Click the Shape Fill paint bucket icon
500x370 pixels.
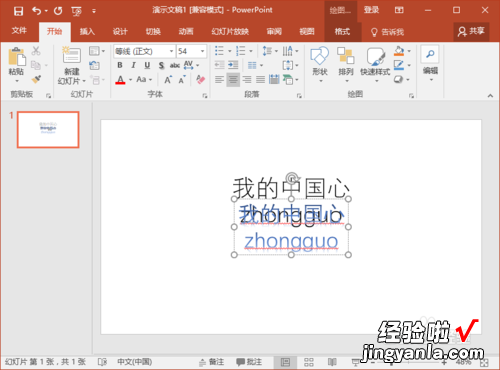coord(399,51)
